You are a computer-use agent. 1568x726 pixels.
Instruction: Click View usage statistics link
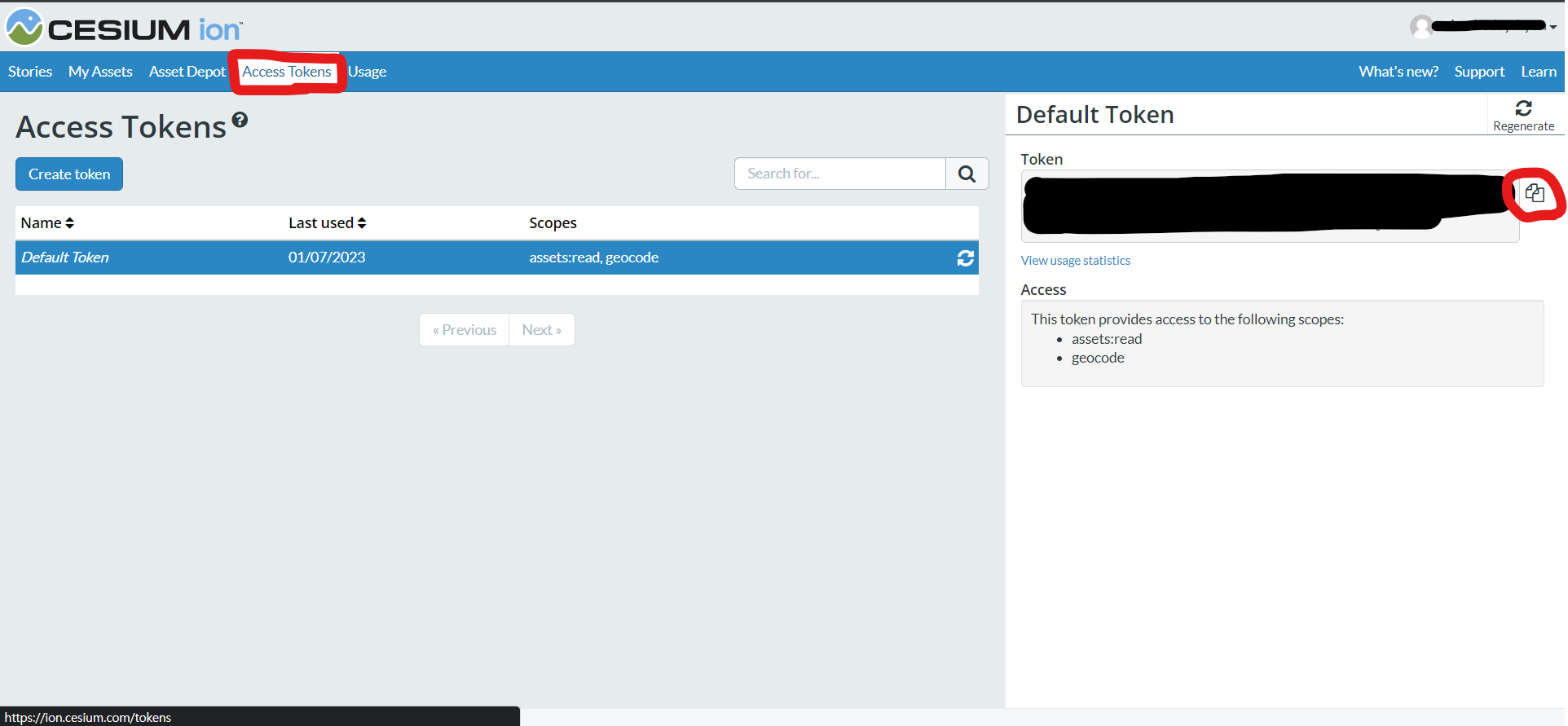pyautogui.click(x=1076, y=261)
